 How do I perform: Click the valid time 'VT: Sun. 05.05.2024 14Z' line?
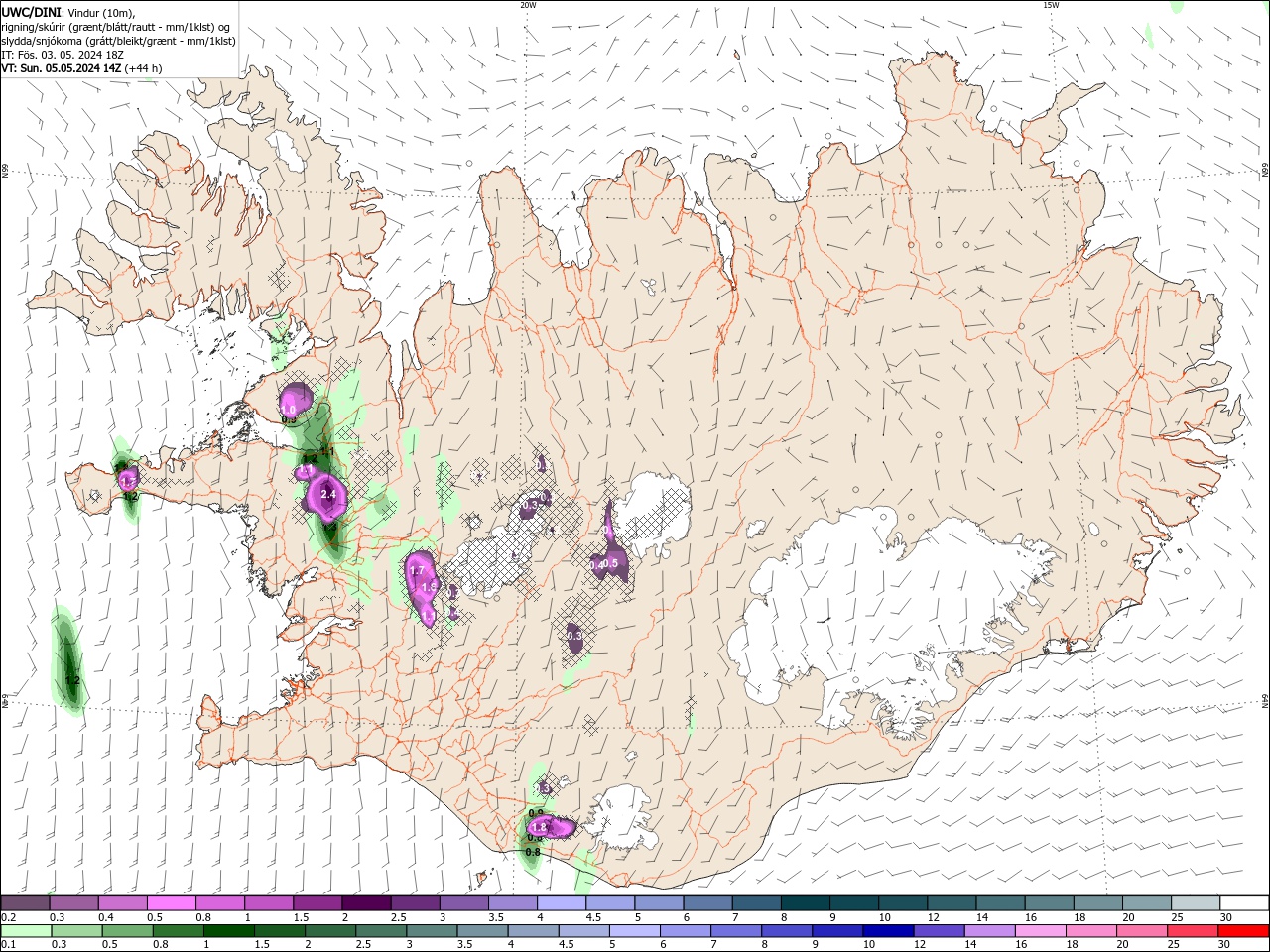pyautogui.click(x=61, y=68)
